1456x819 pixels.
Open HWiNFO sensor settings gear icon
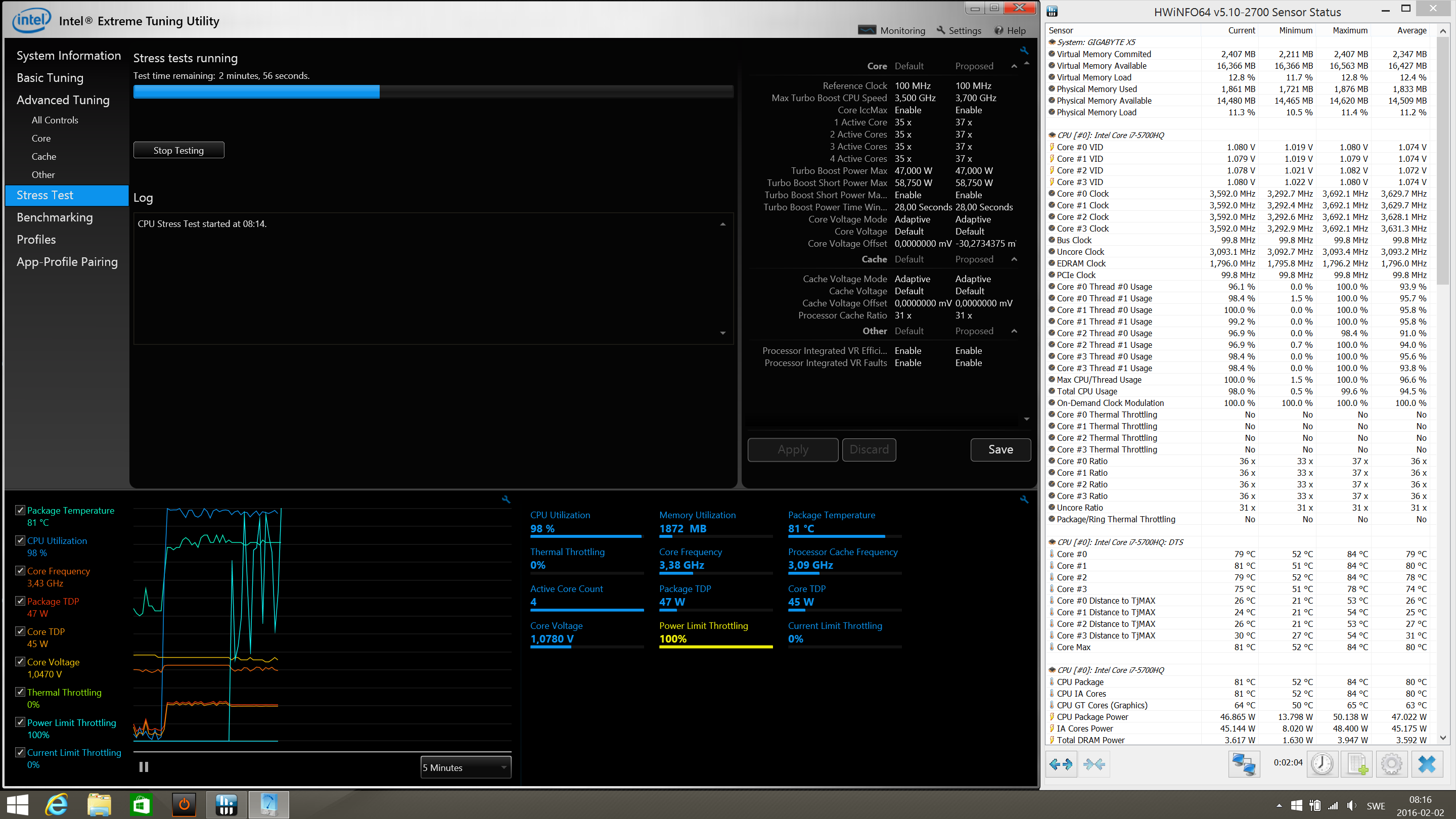(x=1392, y=764)
